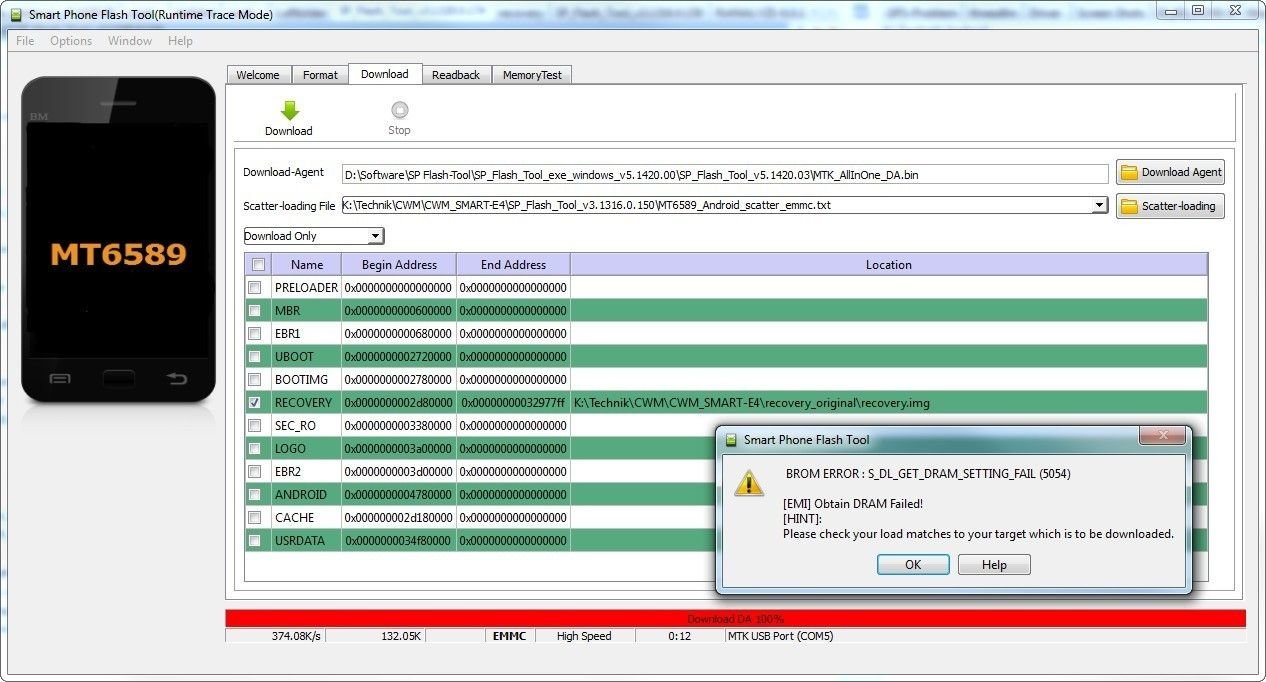The image size is (1266, 682).
Task: Select the Download tab
Action: [385, 74]
